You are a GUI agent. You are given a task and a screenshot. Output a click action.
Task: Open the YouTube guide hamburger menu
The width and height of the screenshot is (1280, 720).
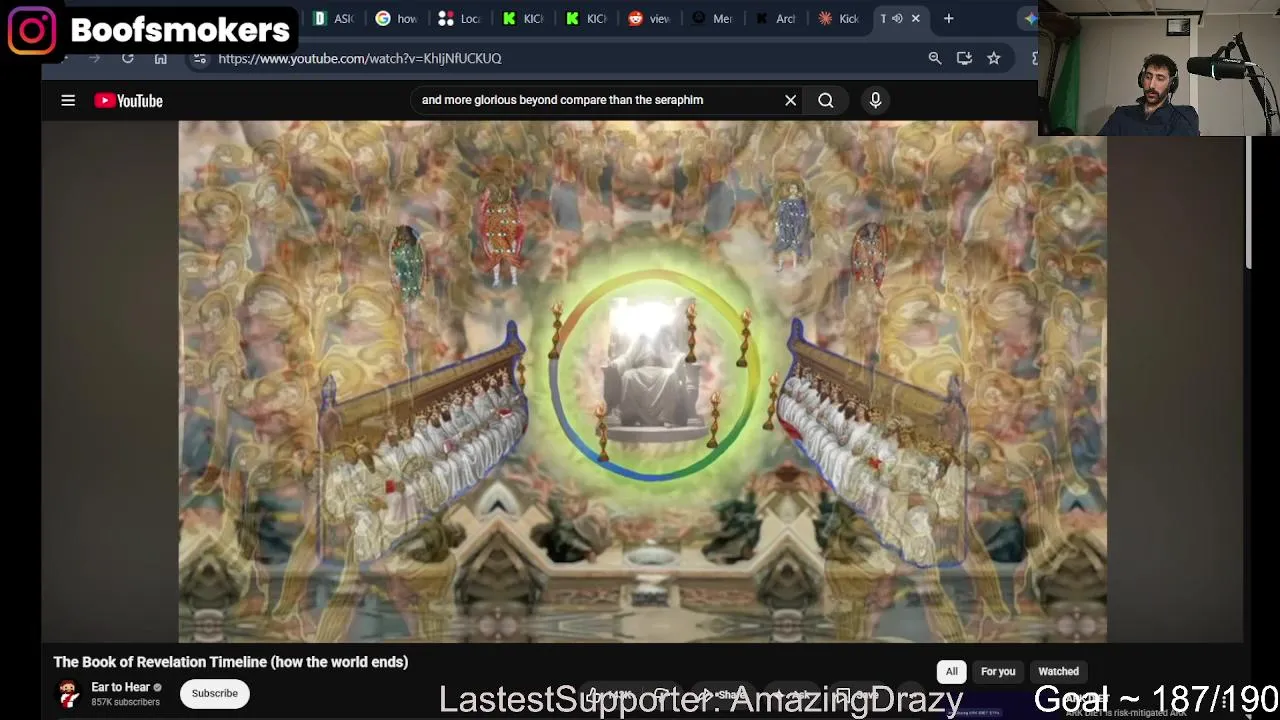[x=68, y=100]
